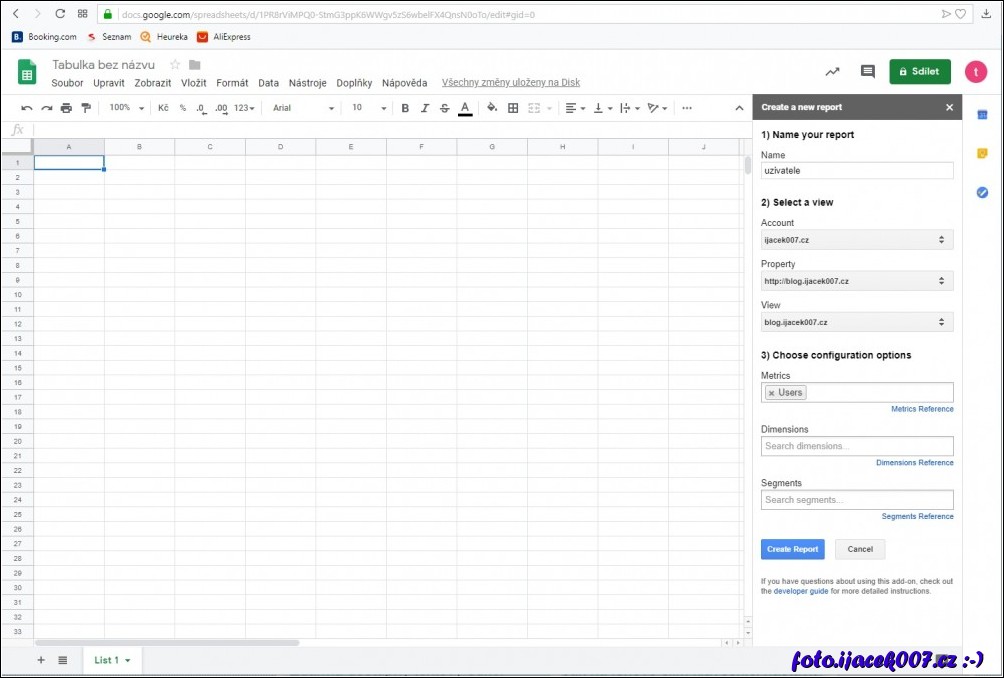The image size is (1004, 678).
Task: Toggle italic formatting
Action: [425, 108]
